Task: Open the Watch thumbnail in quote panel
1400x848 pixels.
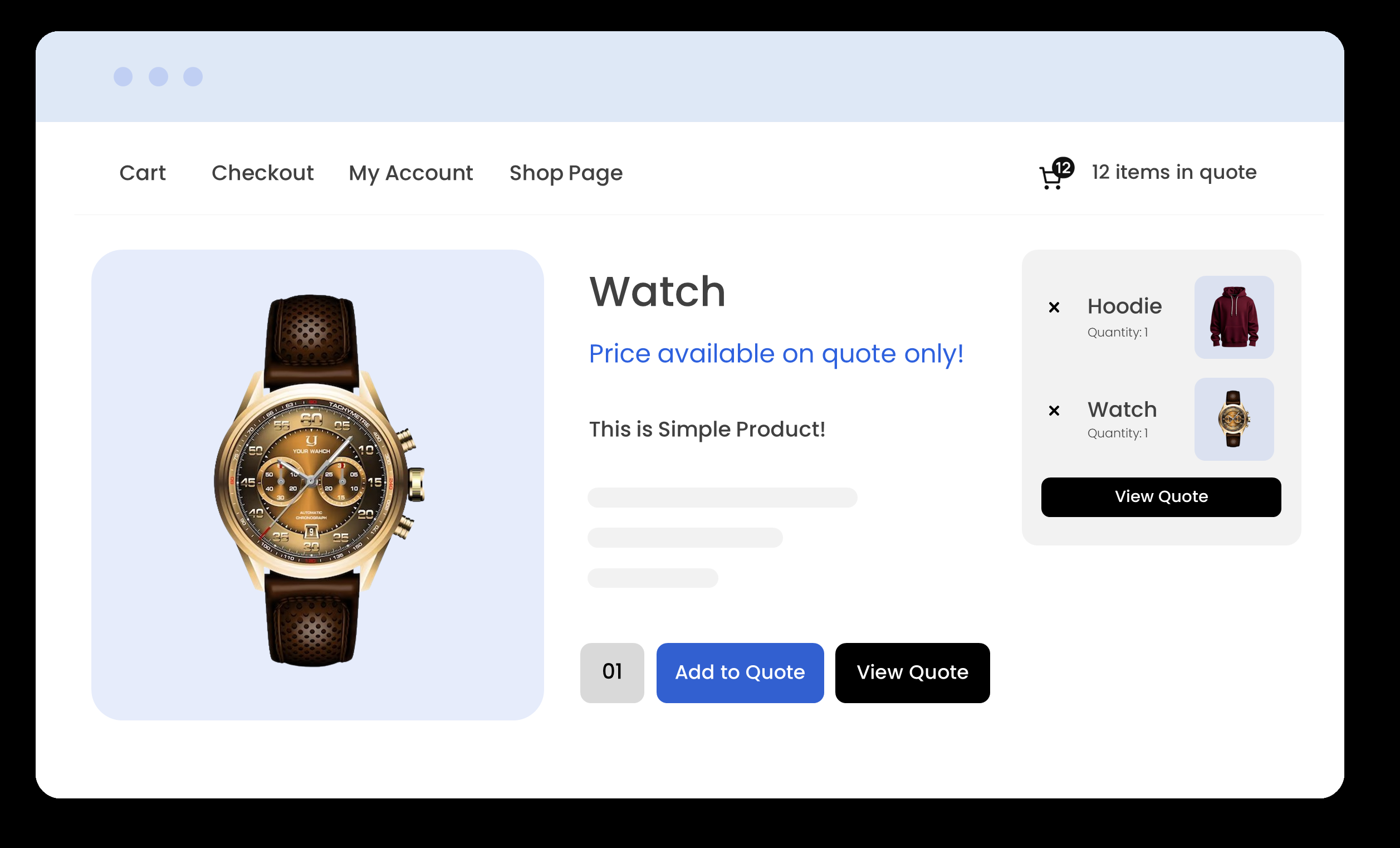Action: (x=1234, y=419)
